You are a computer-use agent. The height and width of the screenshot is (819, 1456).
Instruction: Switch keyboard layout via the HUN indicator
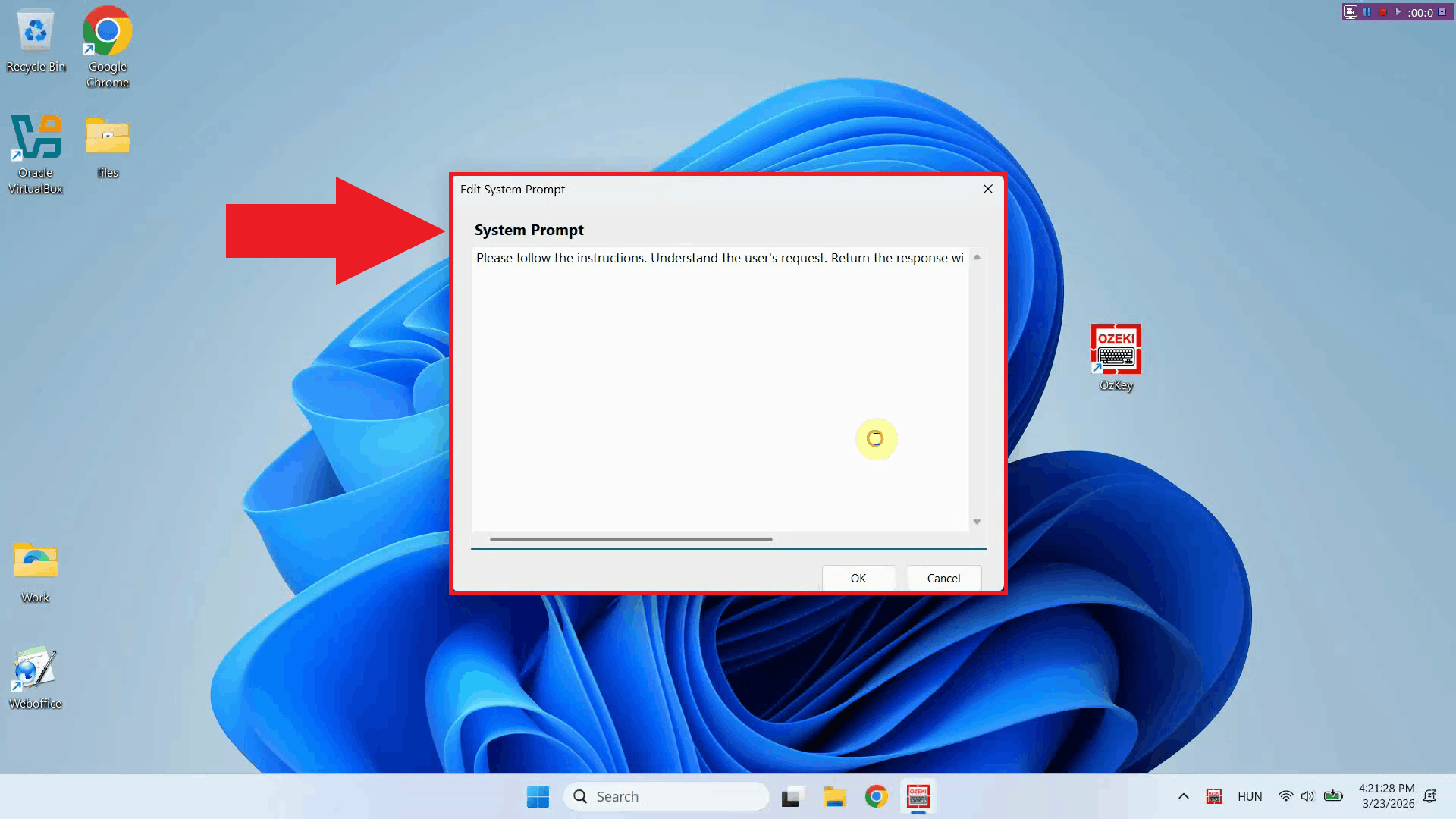point(1249,796)
